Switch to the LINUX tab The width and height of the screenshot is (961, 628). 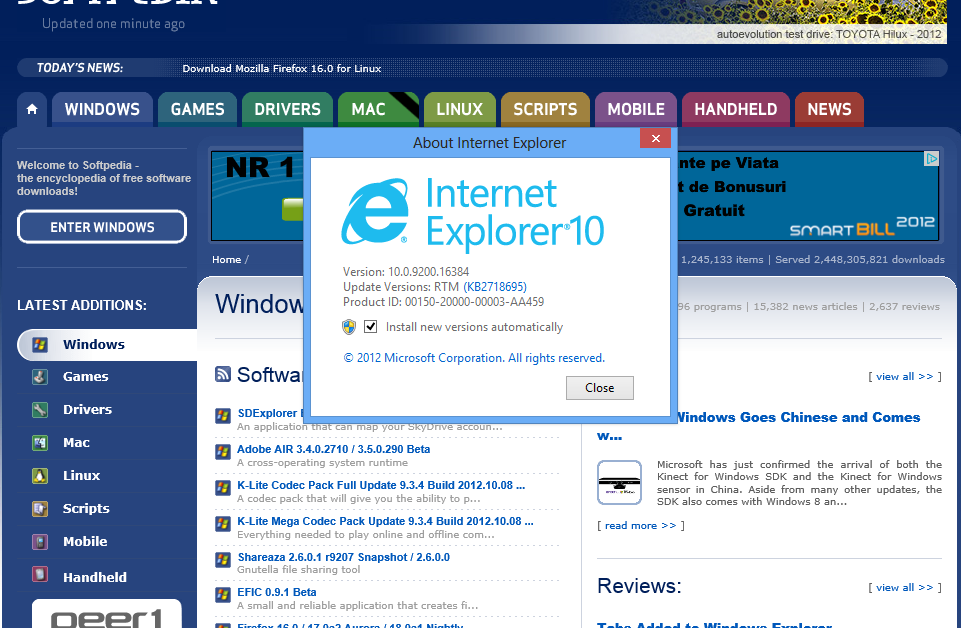point(459,109)
